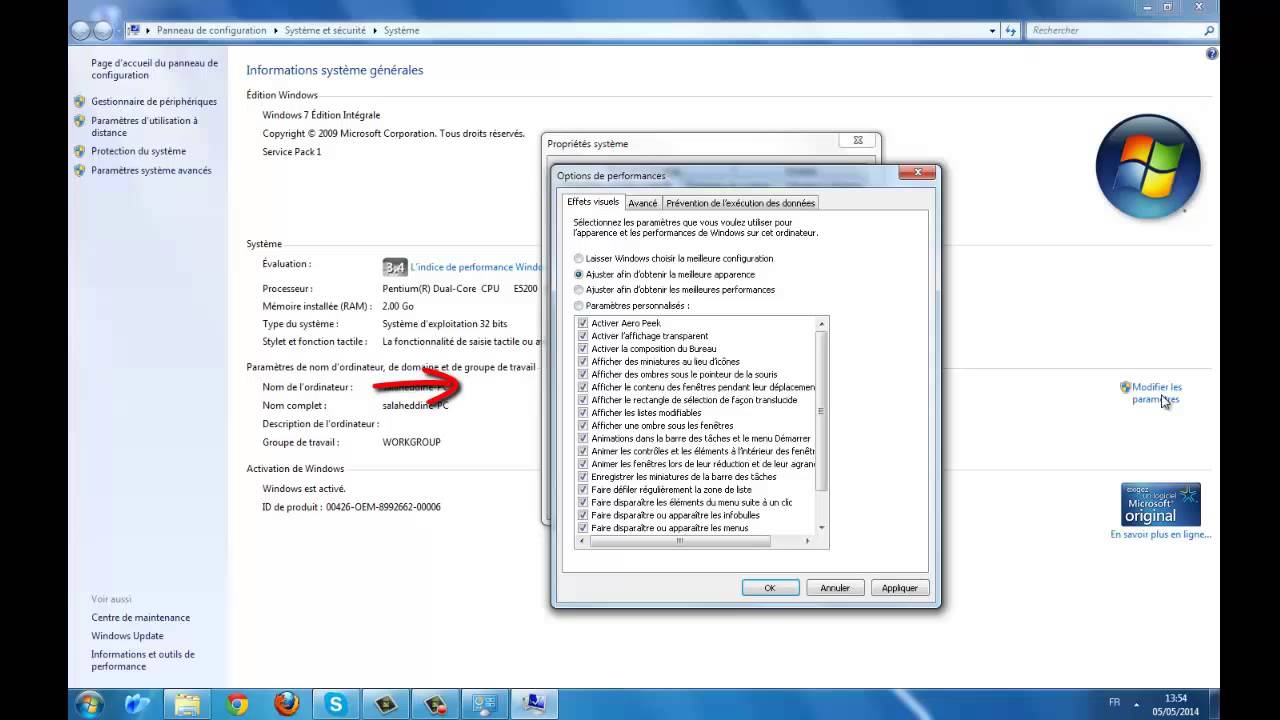Click the search magnifier in Rechercher box
Viewport: 1280px width, 720px height.
[1208, 30]
